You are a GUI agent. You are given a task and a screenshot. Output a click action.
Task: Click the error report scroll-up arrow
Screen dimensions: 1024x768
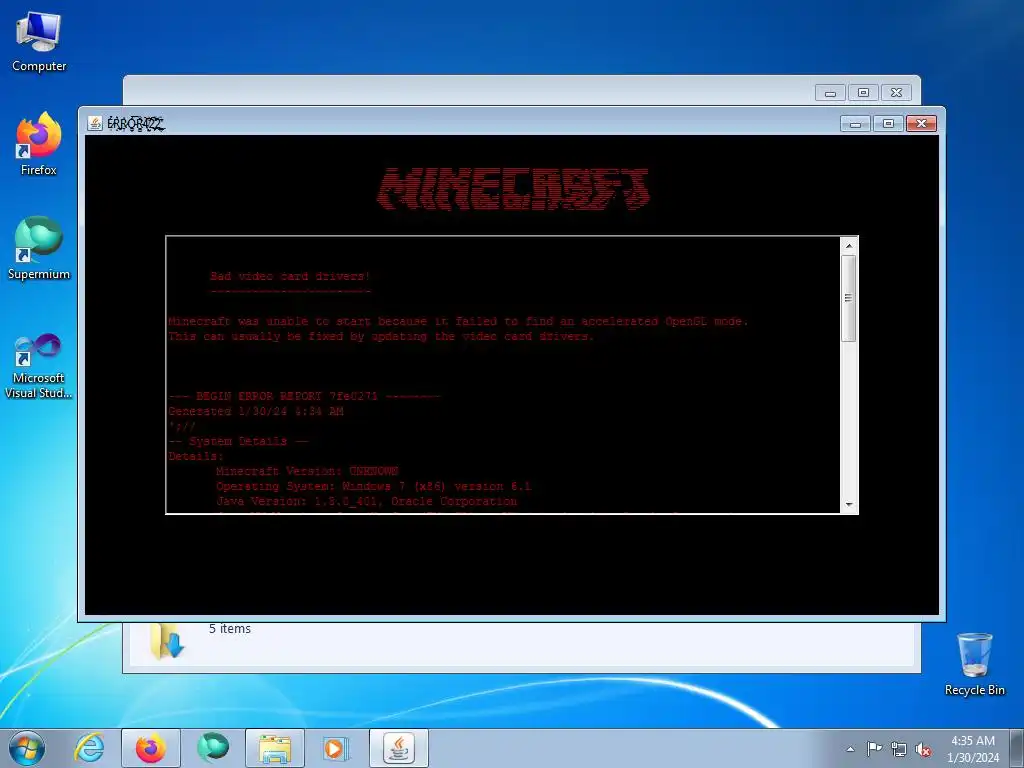(849, 246)
